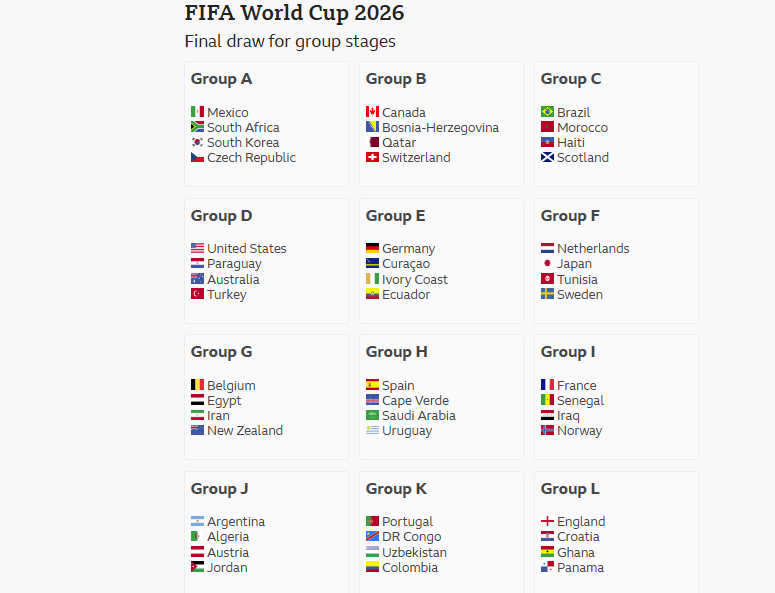
Task: Click the United States flag icon
Action: click(x=197, y=249)
